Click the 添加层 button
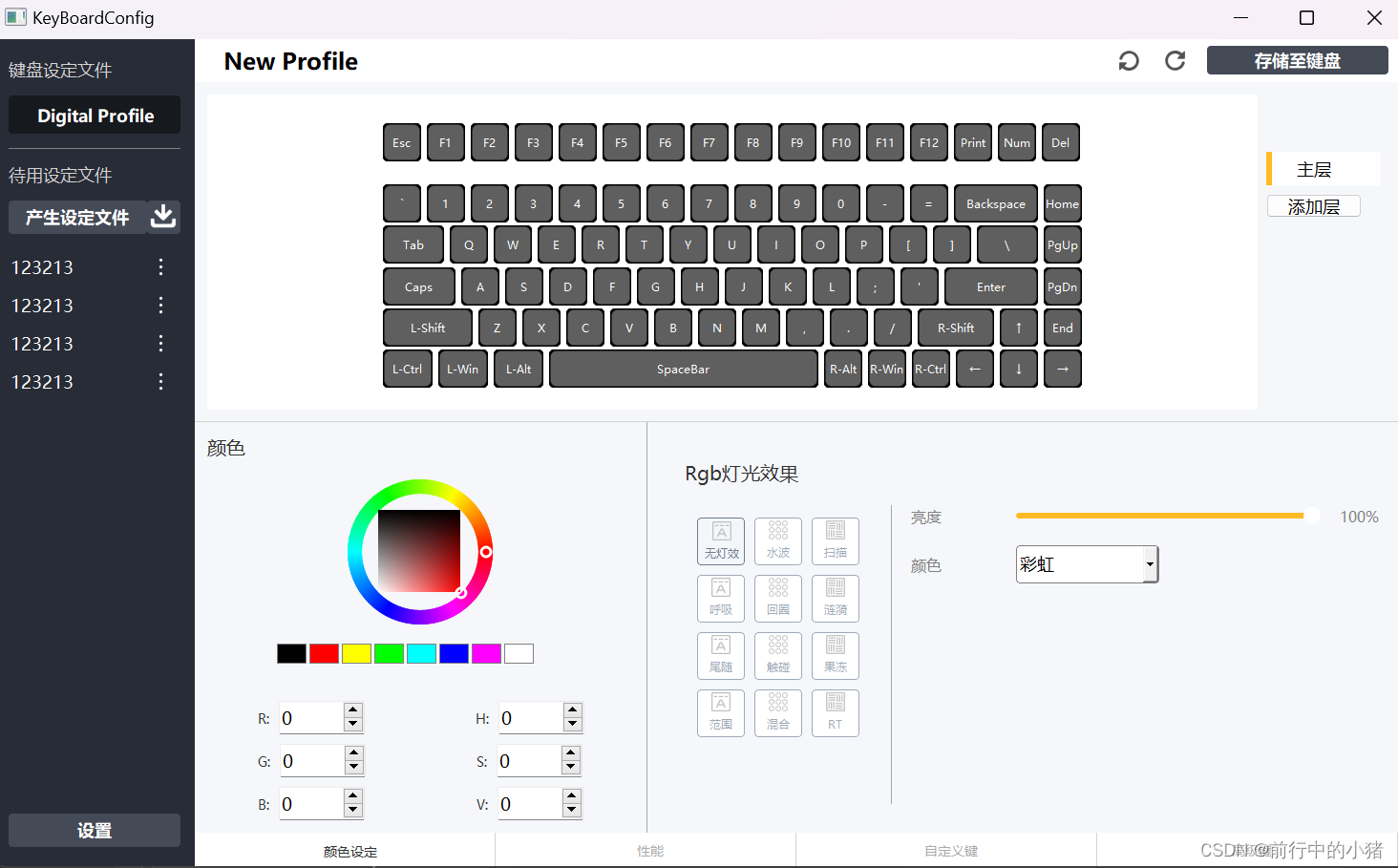Viewport: 1398px width, 868px height. click(x=1314, y=206)
